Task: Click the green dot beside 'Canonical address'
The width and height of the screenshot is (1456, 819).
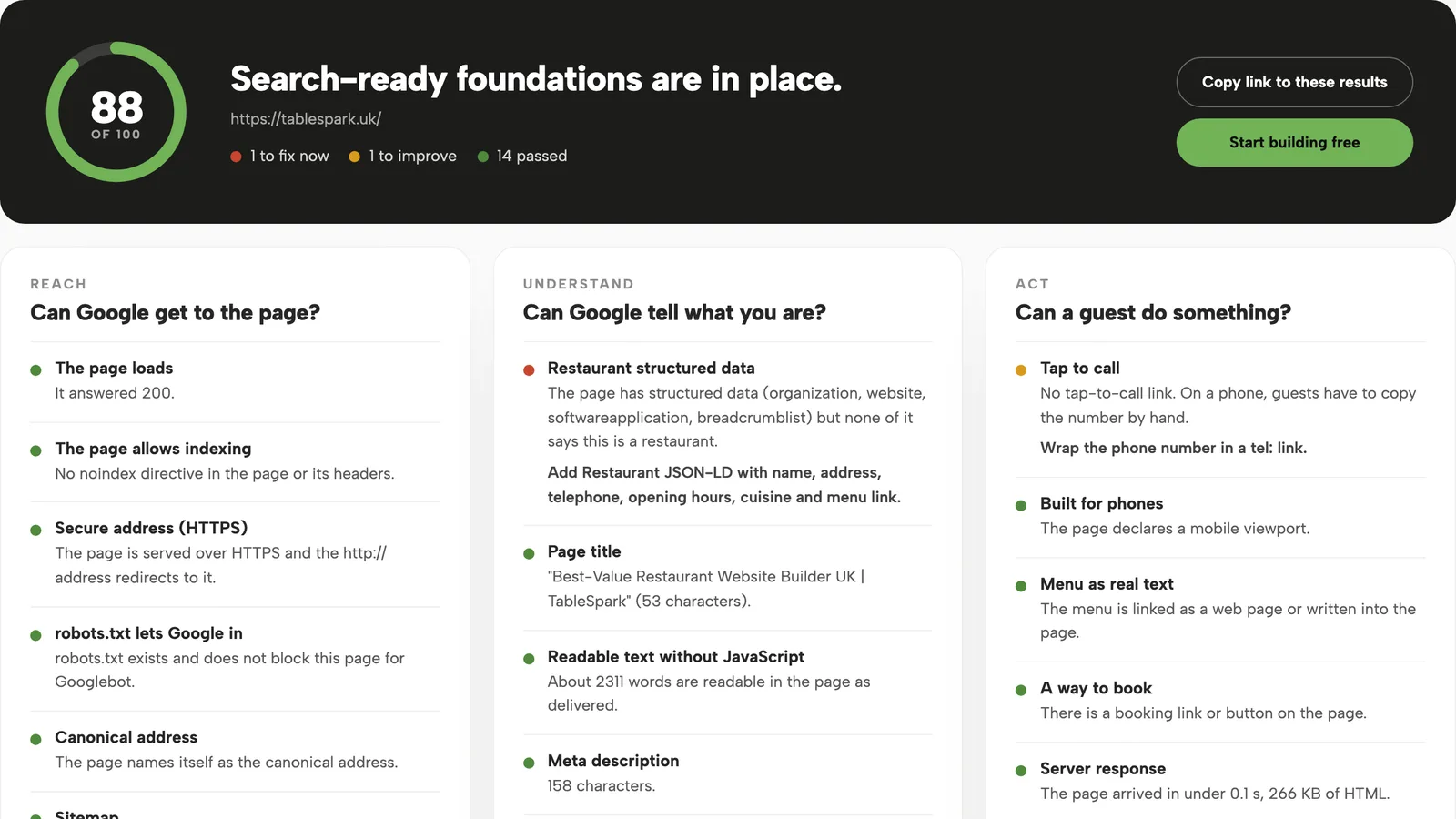Action: [36, 739]
